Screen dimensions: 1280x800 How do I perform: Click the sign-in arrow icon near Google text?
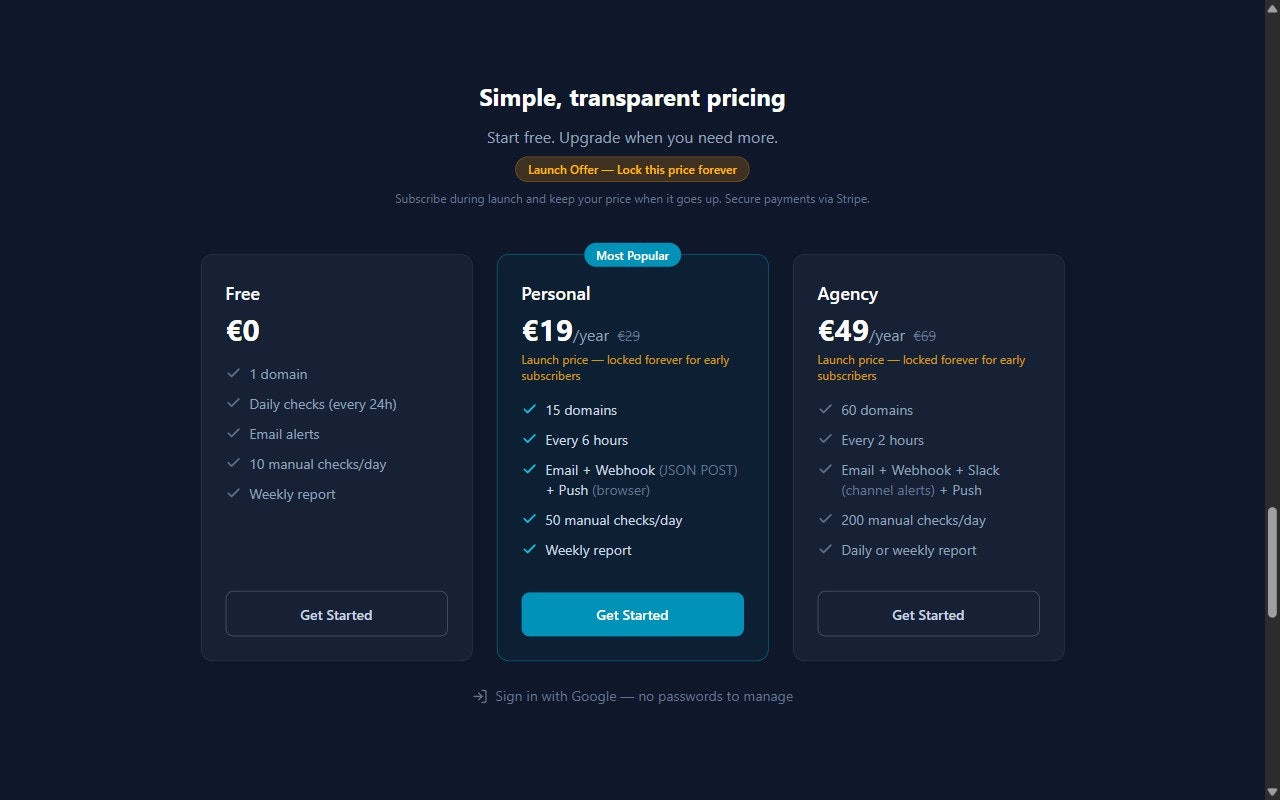(480, 696)
